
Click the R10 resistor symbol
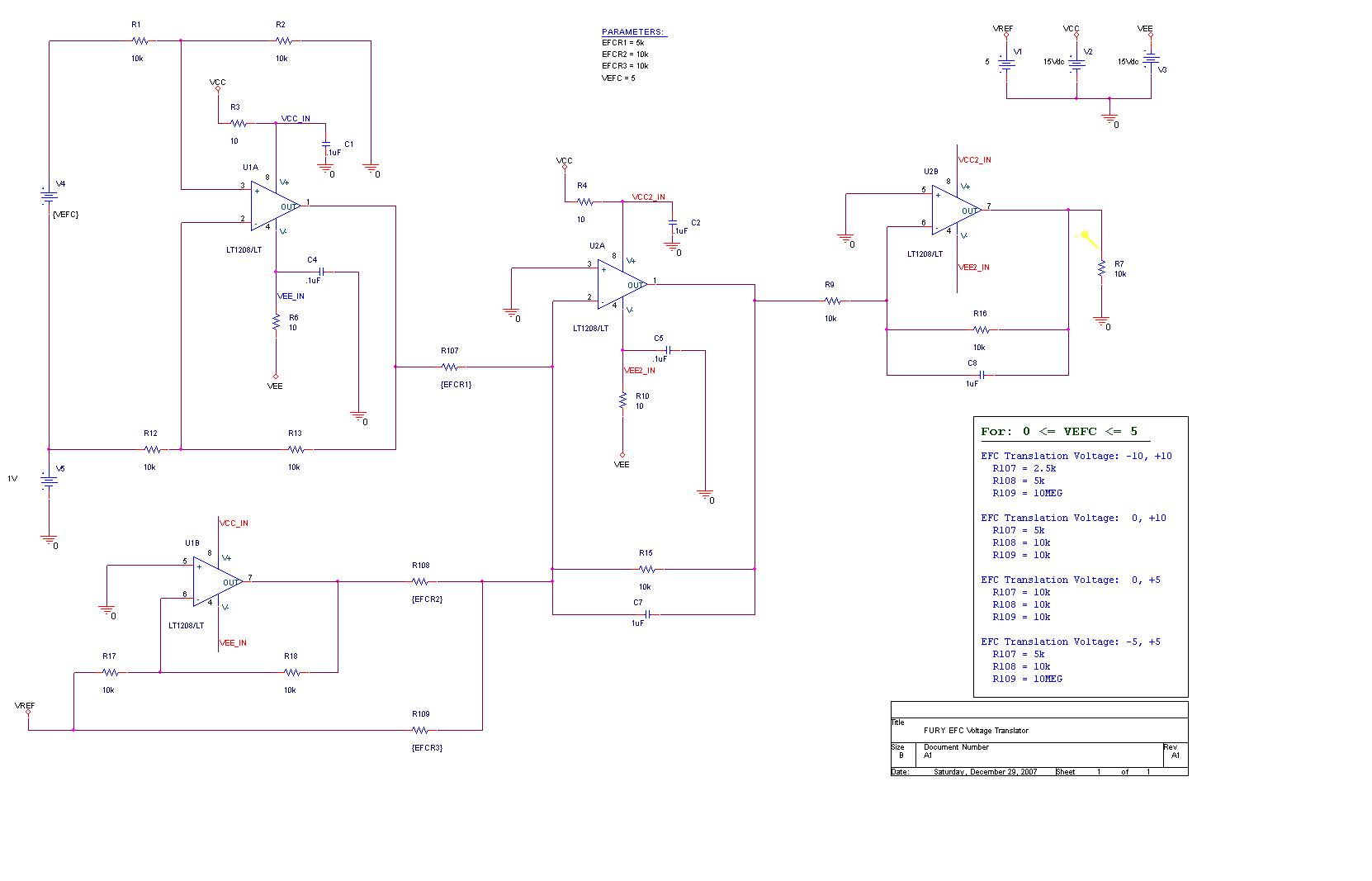pos(622,401)
